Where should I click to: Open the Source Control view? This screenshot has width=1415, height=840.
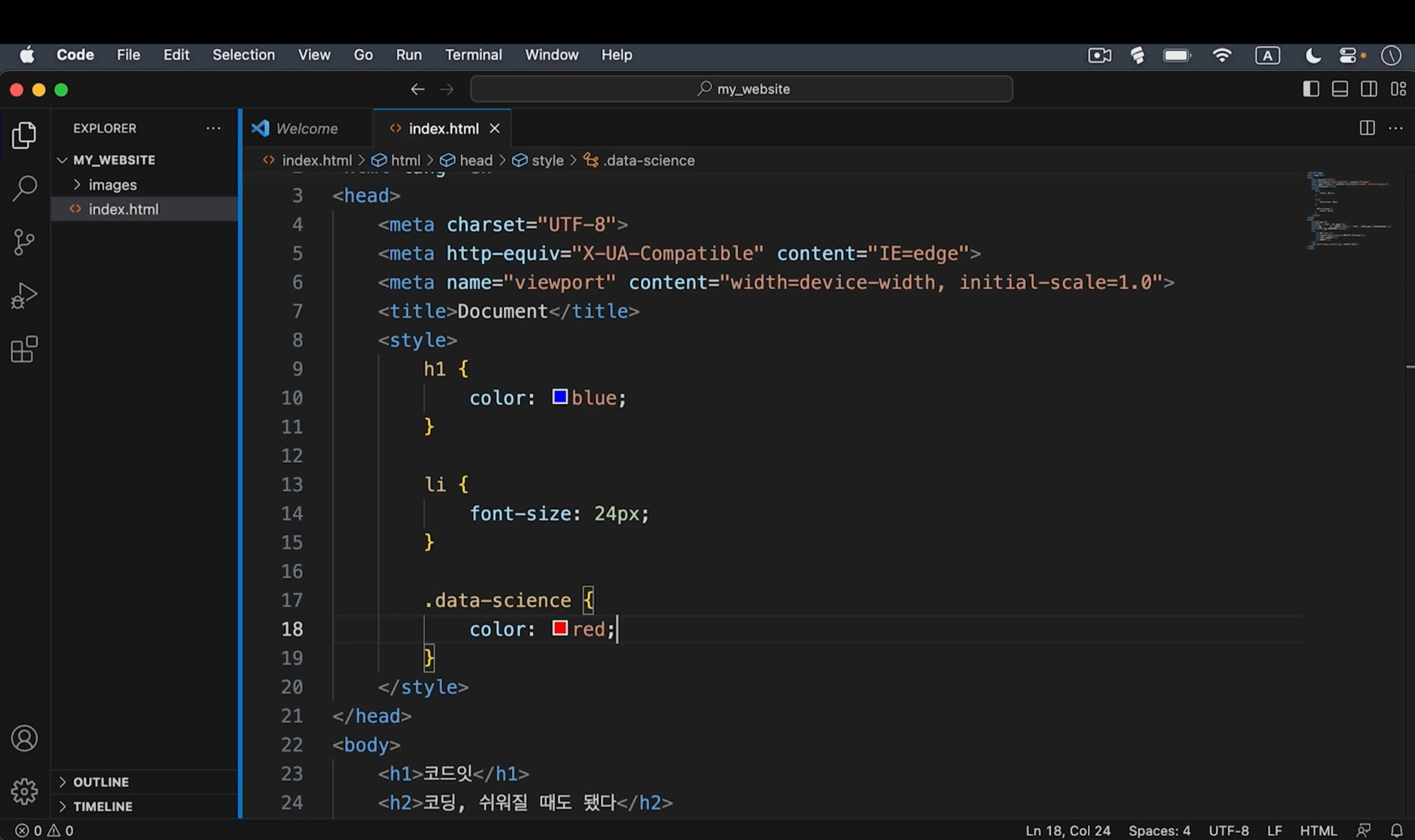click(x=24, y=242)
